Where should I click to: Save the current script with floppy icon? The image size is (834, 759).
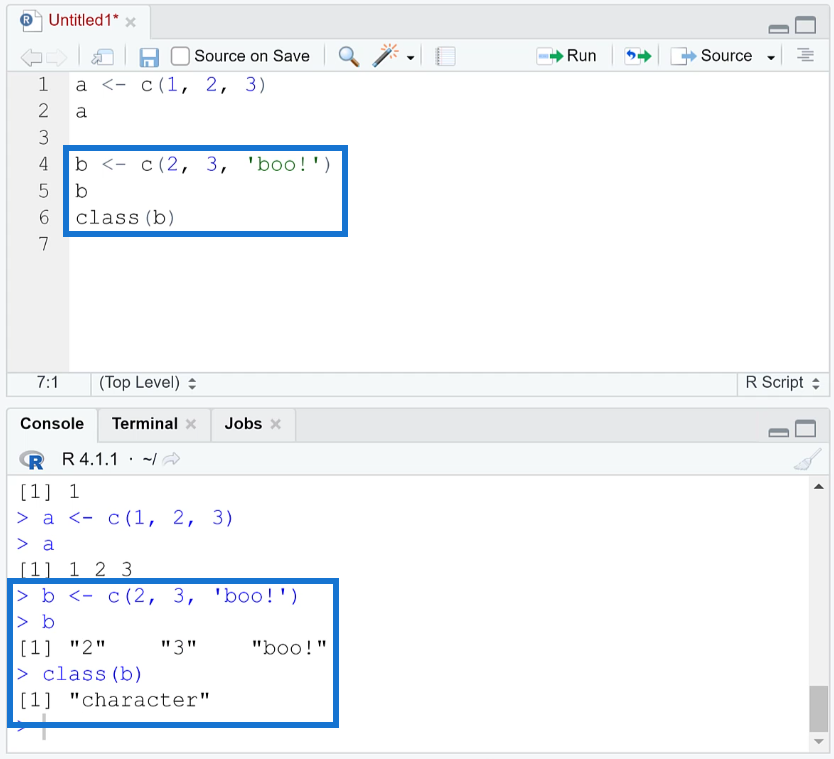(149, 56)
